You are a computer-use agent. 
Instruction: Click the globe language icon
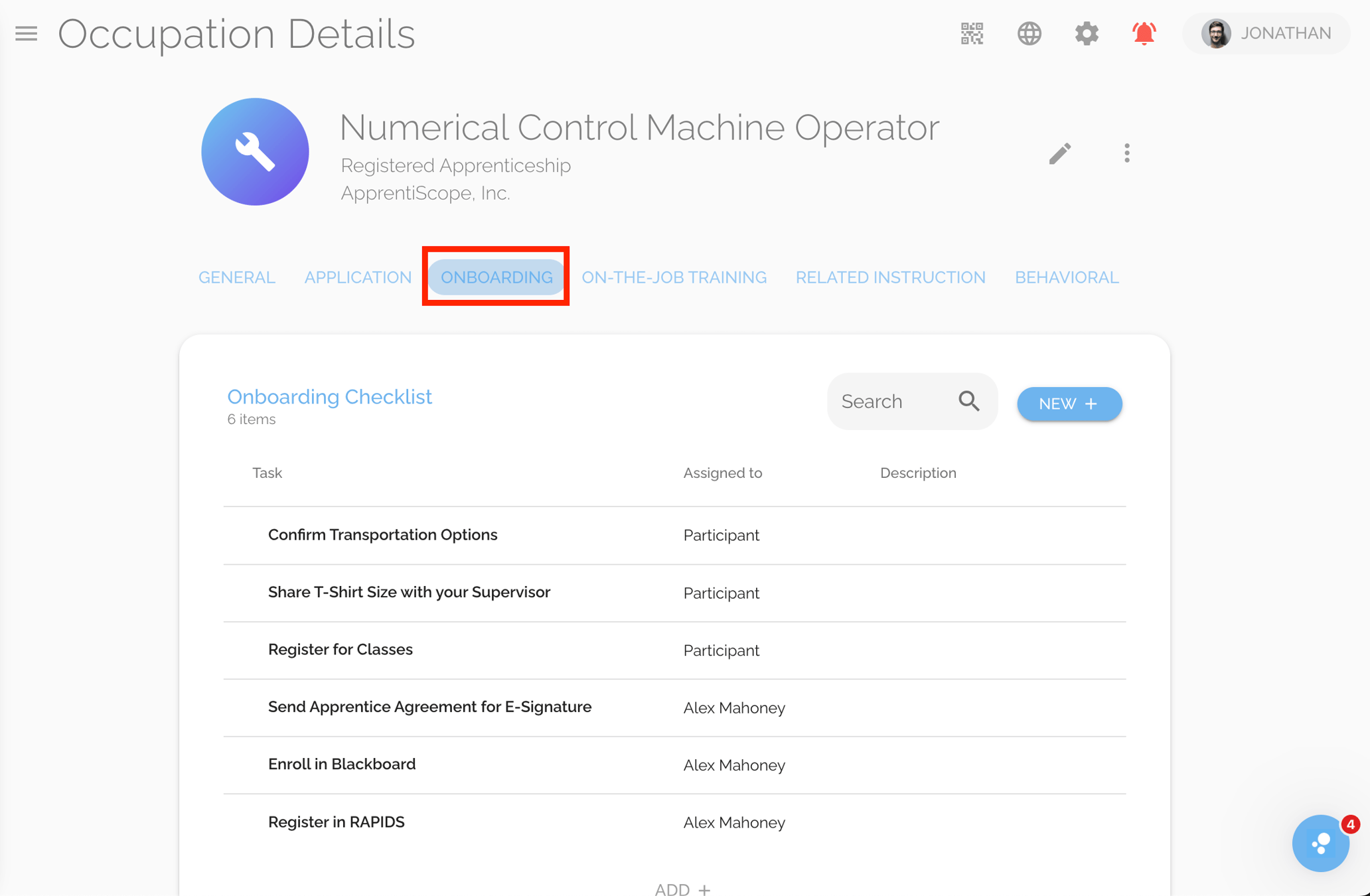(x=1029, y=34)
